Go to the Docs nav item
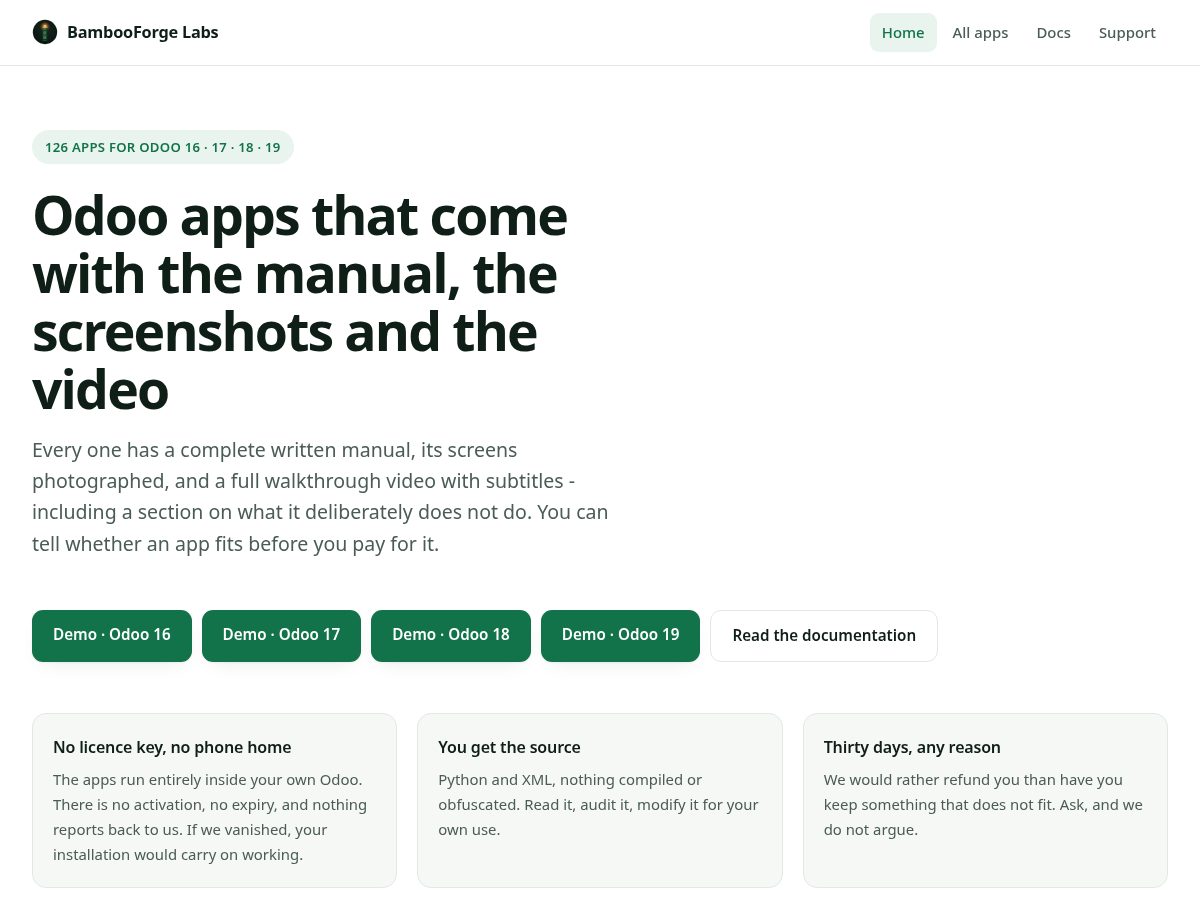This screenshot has height=900, width=1200. (x=1053, y=32)
